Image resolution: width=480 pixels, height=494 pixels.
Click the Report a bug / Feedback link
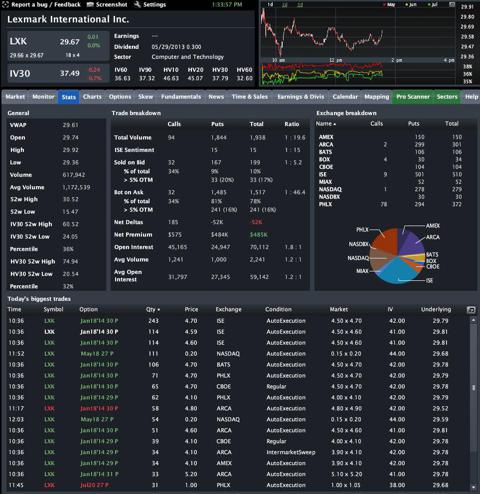click(46, 5)
